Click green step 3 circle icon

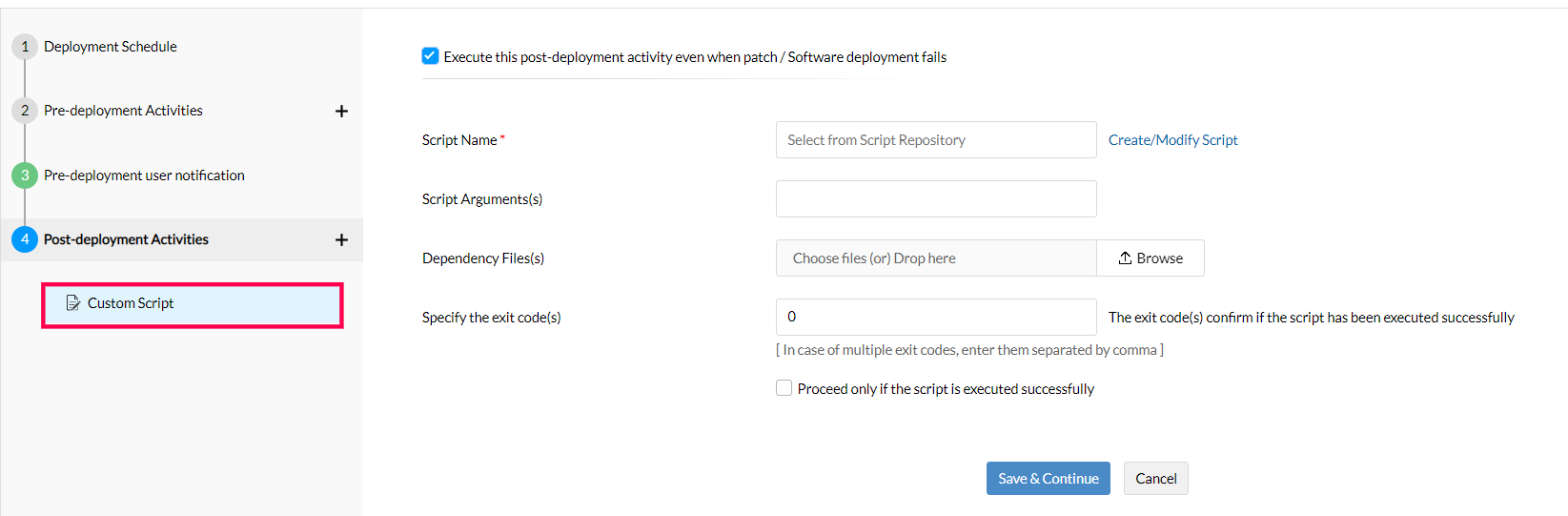point(25,175)
